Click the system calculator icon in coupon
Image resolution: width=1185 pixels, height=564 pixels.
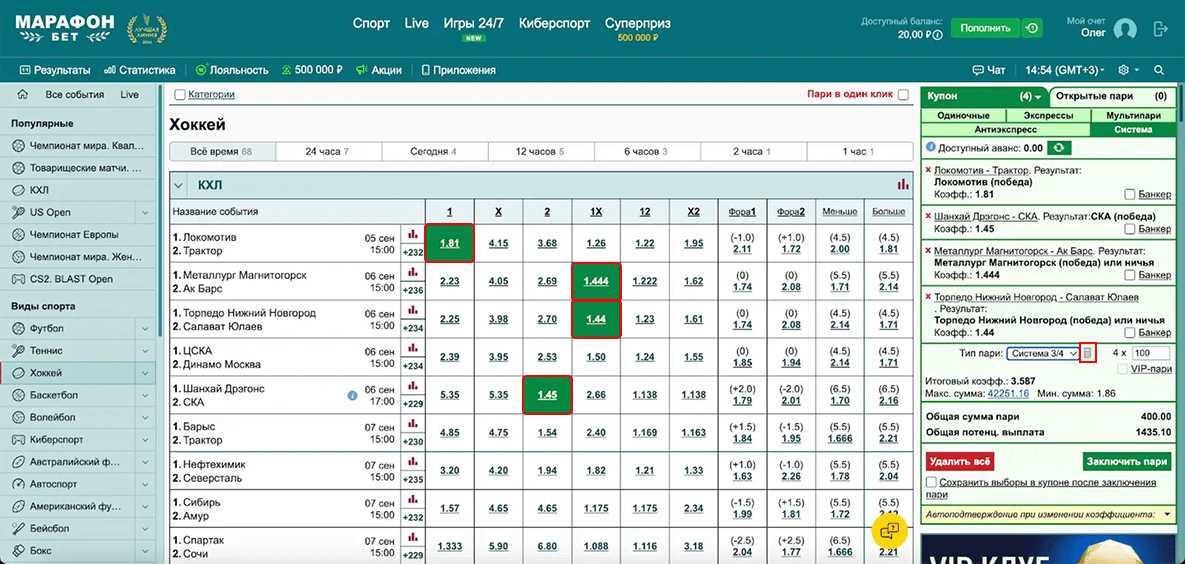1088,353
